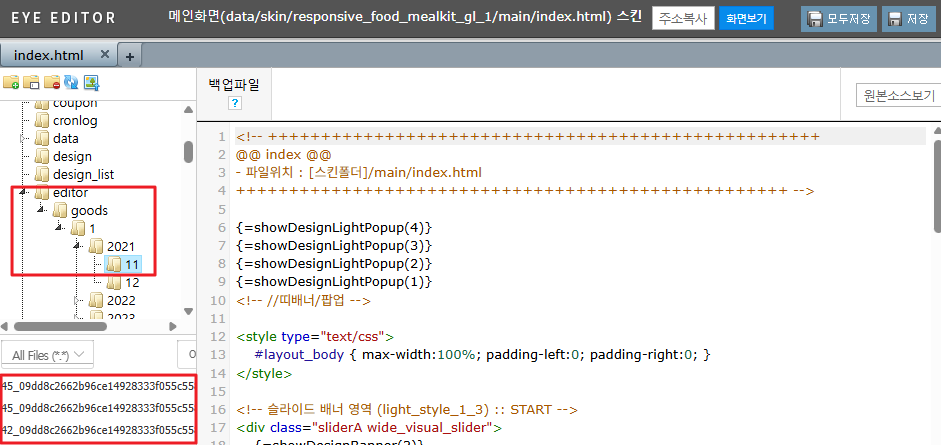941x445 pixels.
Task: Click line number 16 in gutter
Action: [220, 410]
